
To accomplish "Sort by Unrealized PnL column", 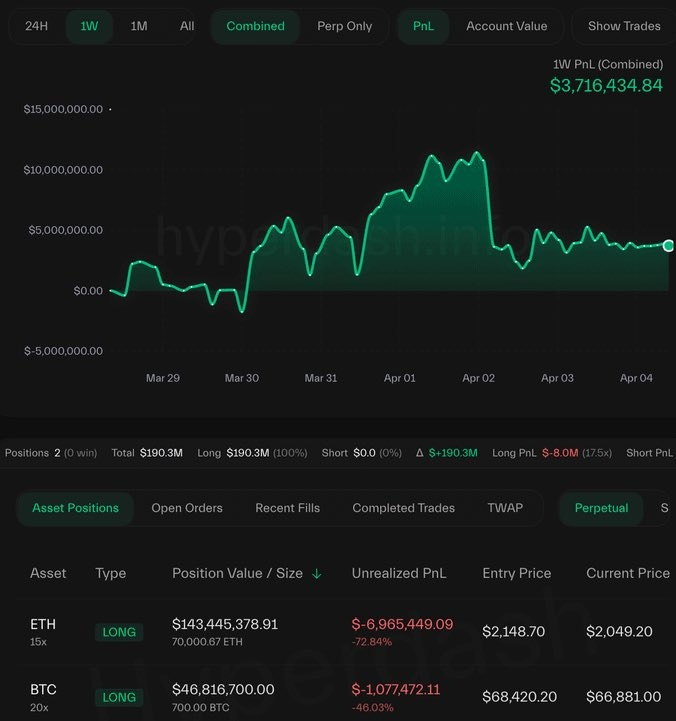I will coord(399,573).
